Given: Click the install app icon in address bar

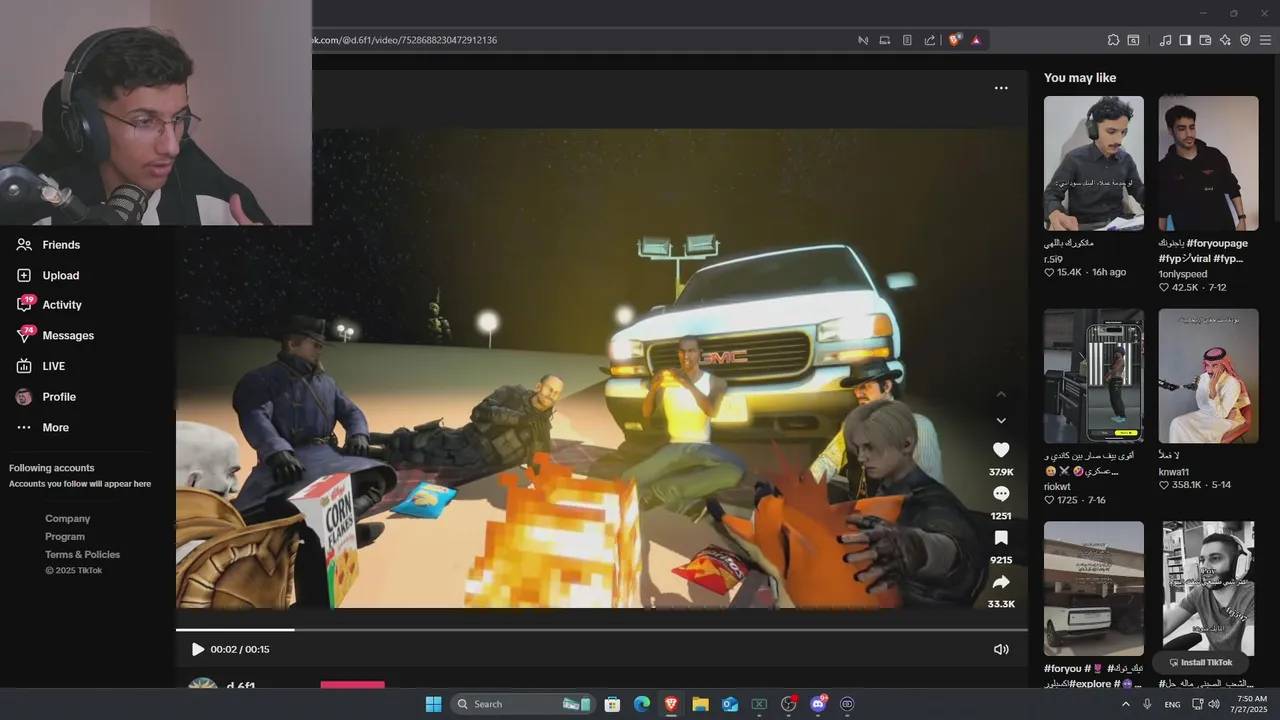Looking at the screenshot, I should click(x=885, y=40).
